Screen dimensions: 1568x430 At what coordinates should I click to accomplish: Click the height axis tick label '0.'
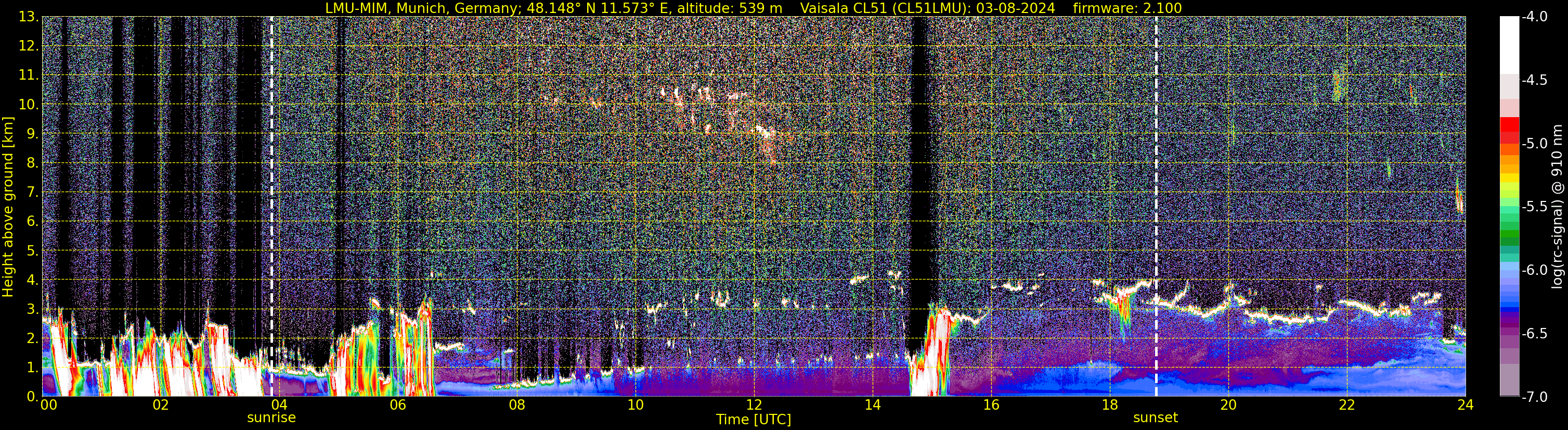pyautogui.click(x=32, y=397)
